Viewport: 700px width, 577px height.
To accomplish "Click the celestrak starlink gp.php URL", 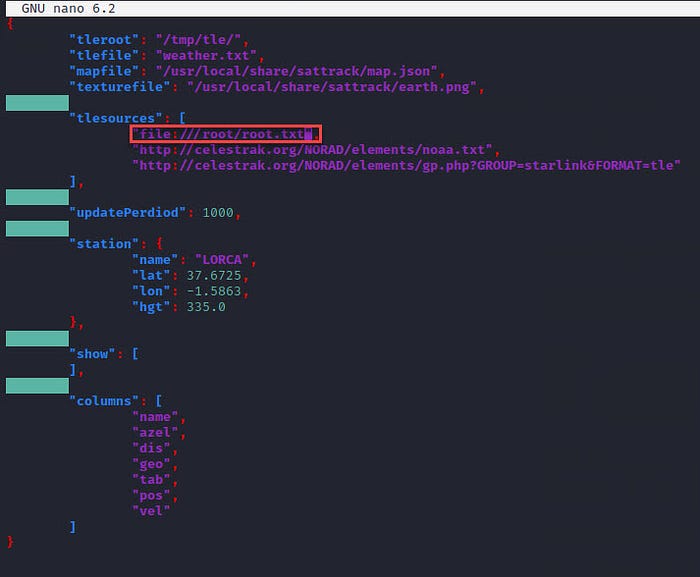I will point(406,166).
